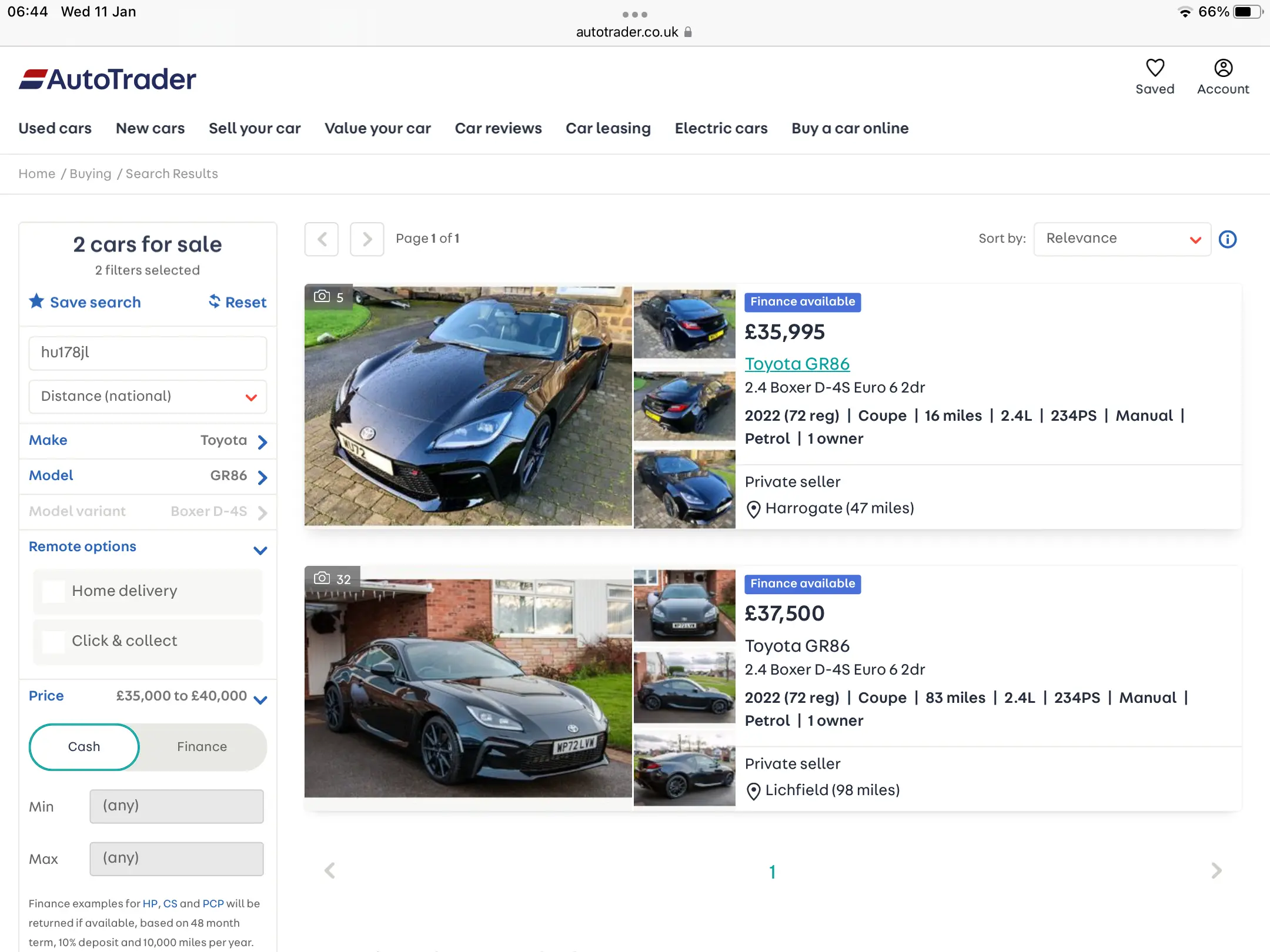Click the previous page arrow button

pyautogui.click(x=322, y=239)
